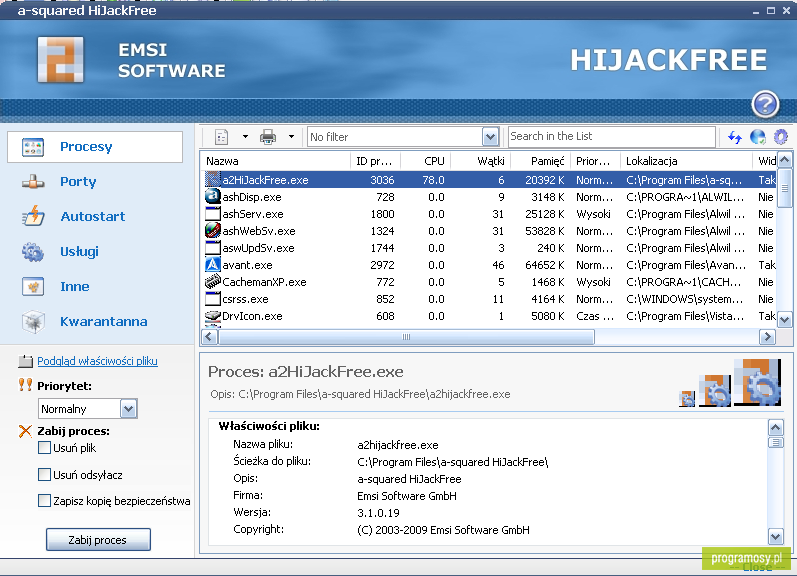Select the ashServ.exe process row
797x576 pixels.
(489, 214)
